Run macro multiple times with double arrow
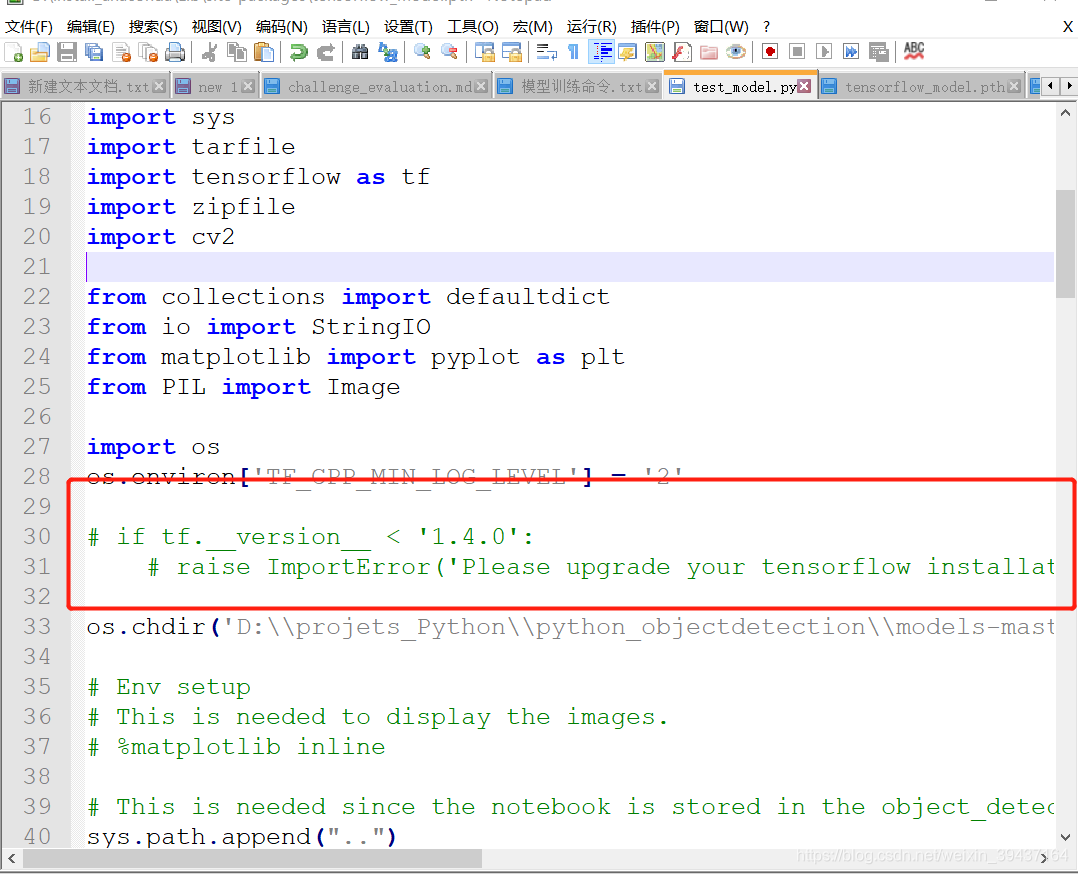Image resolution: width=1078 pixels, height=874 pixels. (851, 52)
